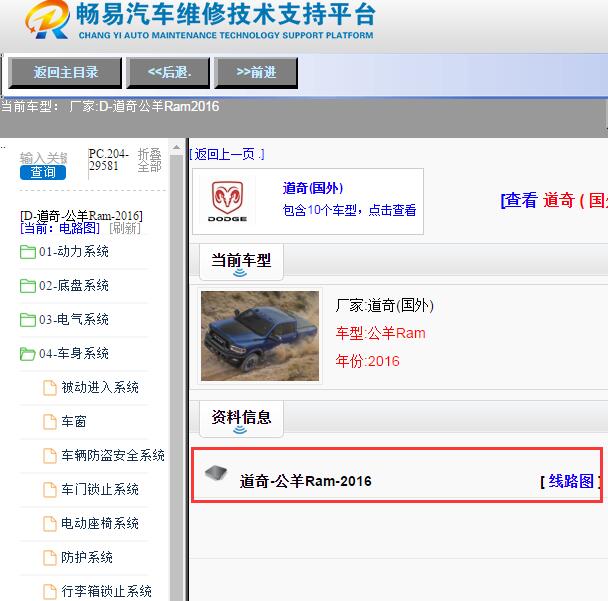Click the PC.204-29581 code text

[x=108, y=160]
